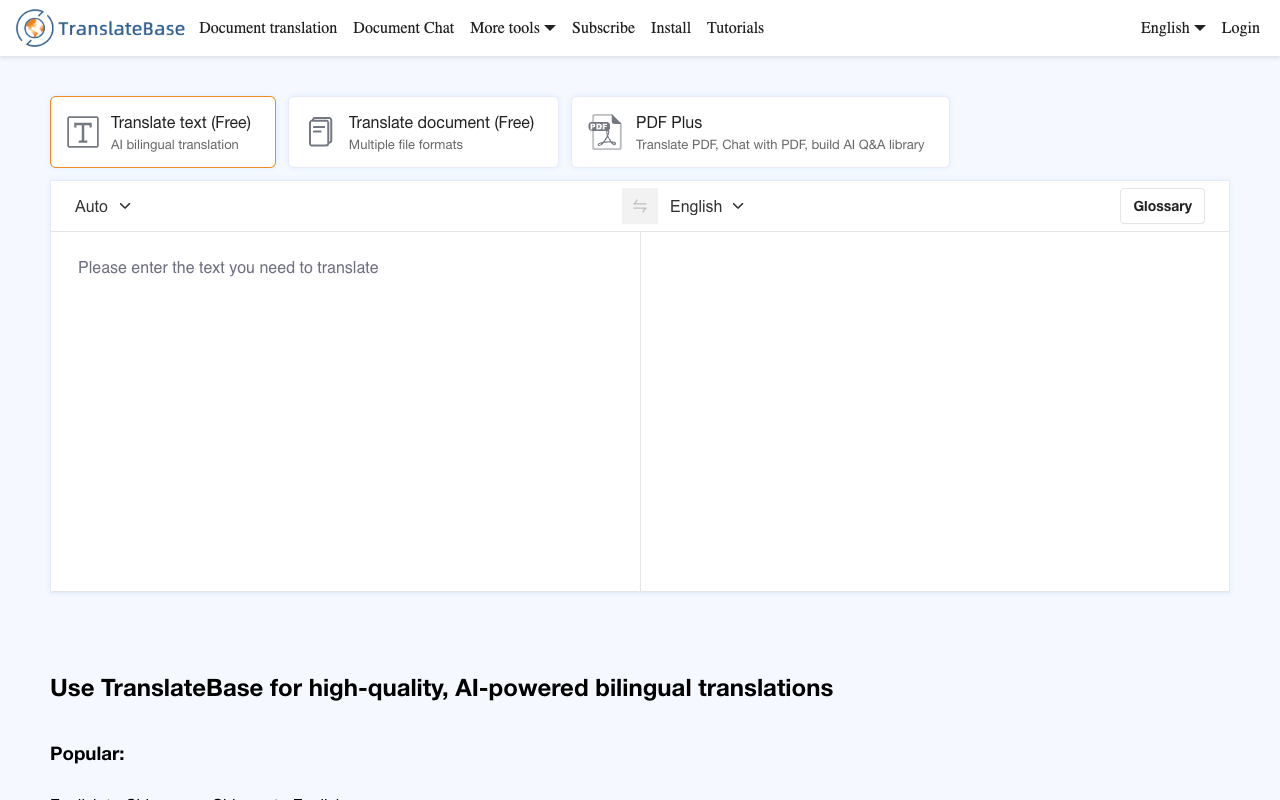Expand the "More tools" menu
The height and width of the screenshot is (800, 1280).
click(512, 28)
